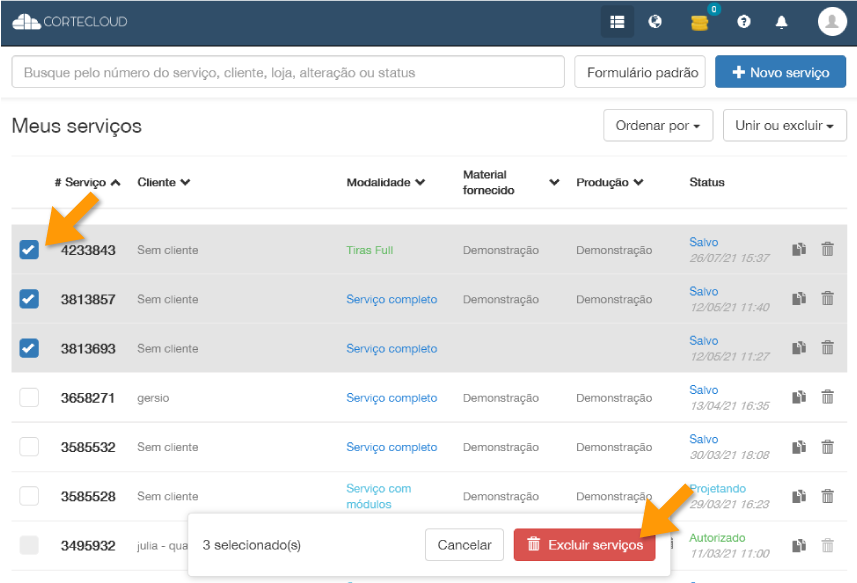Open the coins credits icon
Screen dimensions: 857x583
pos(700,21)
